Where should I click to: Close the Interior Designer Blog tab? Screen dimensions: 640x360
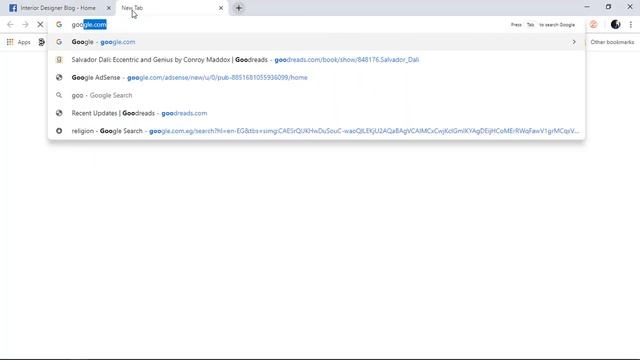coord(109,8)
